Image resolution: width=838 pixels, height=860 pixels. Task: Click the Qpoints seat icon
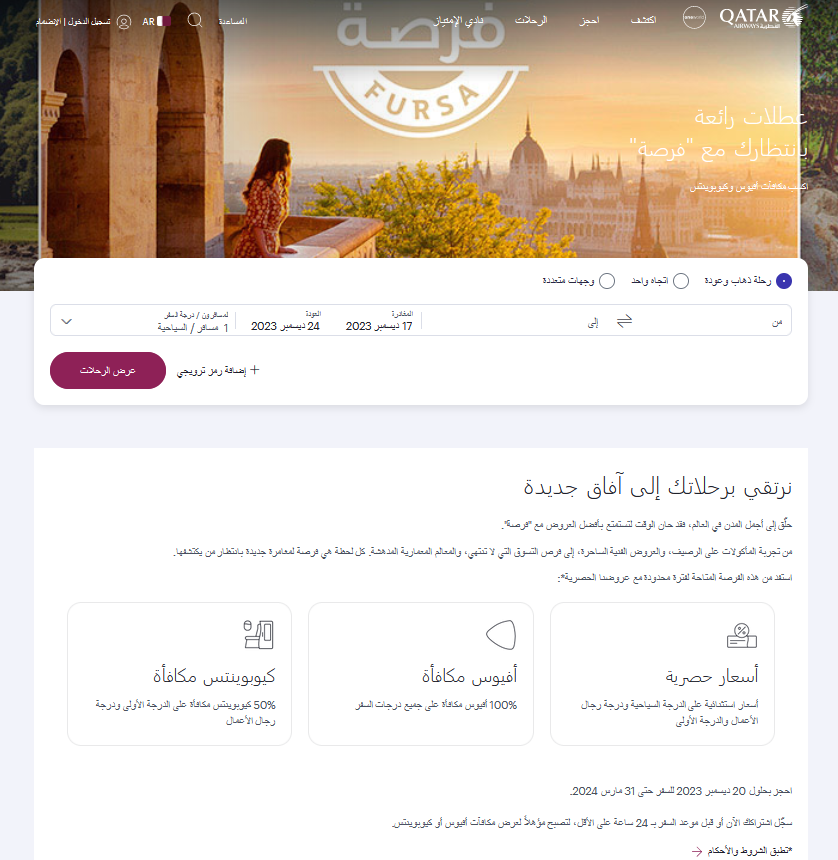point(258,635)
